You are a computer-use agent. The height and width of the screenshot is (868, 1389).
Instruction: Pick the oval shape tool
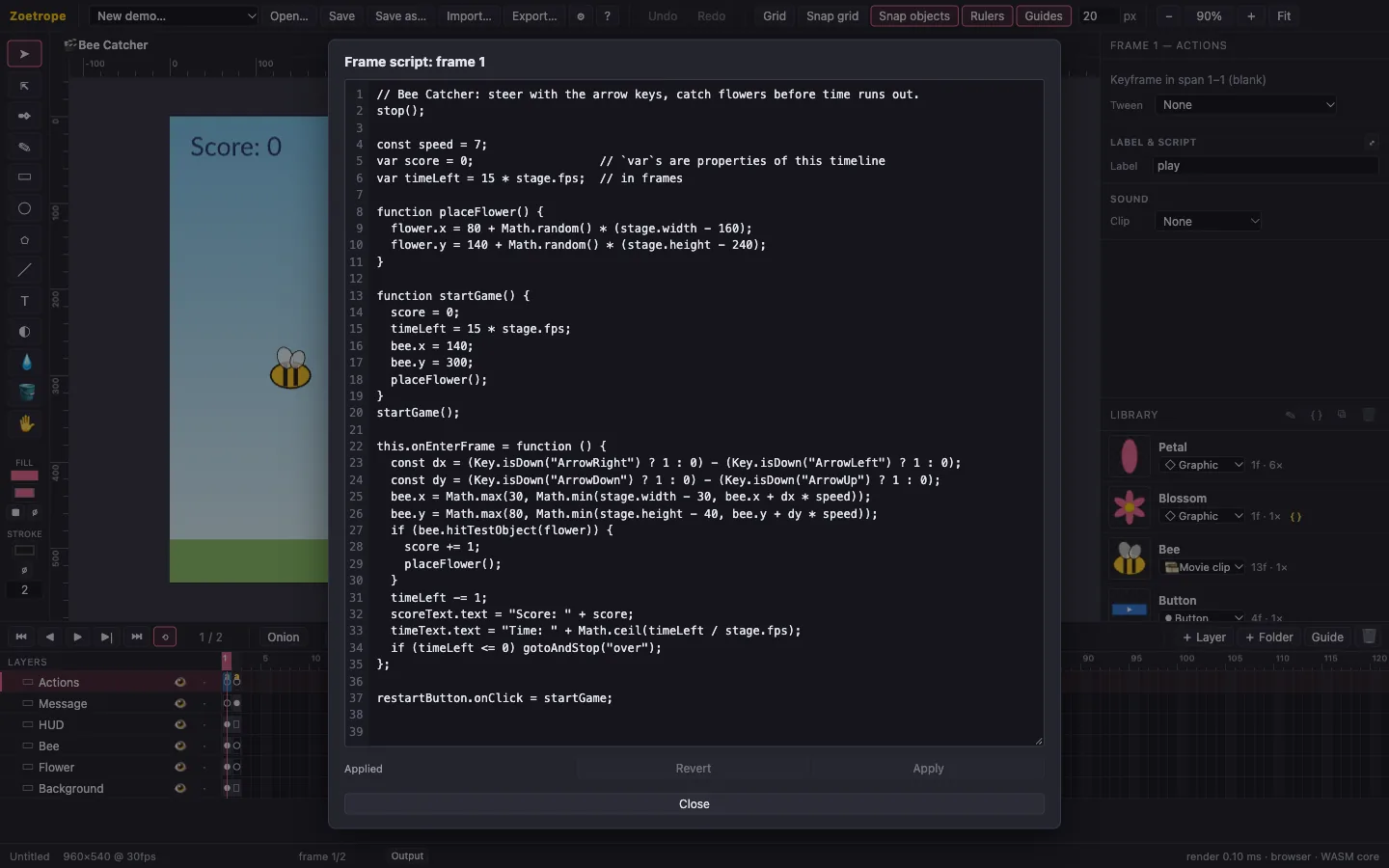point(25,208)
